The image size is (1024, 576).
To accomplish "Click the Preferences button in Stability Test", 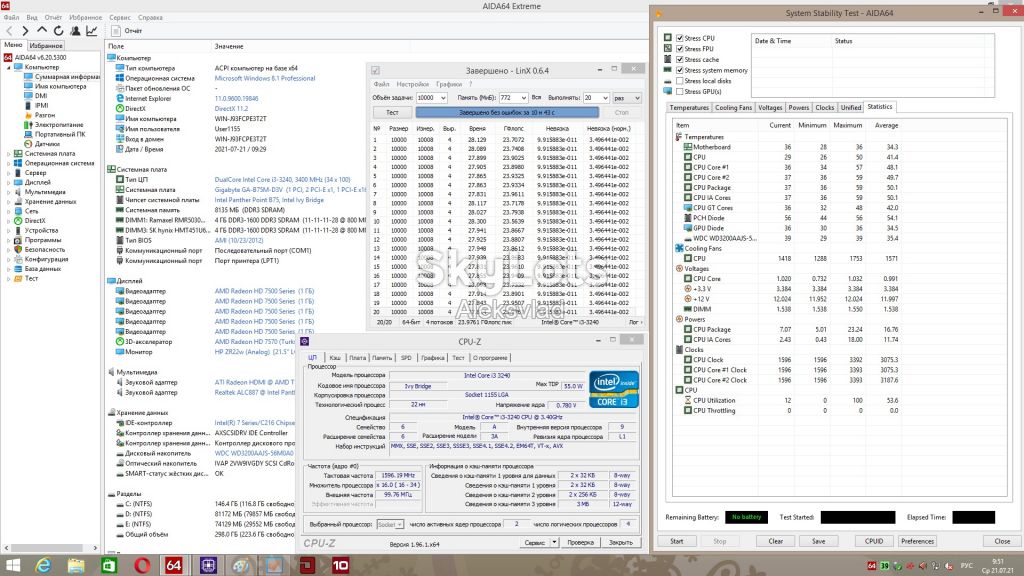I will (918, 541).
